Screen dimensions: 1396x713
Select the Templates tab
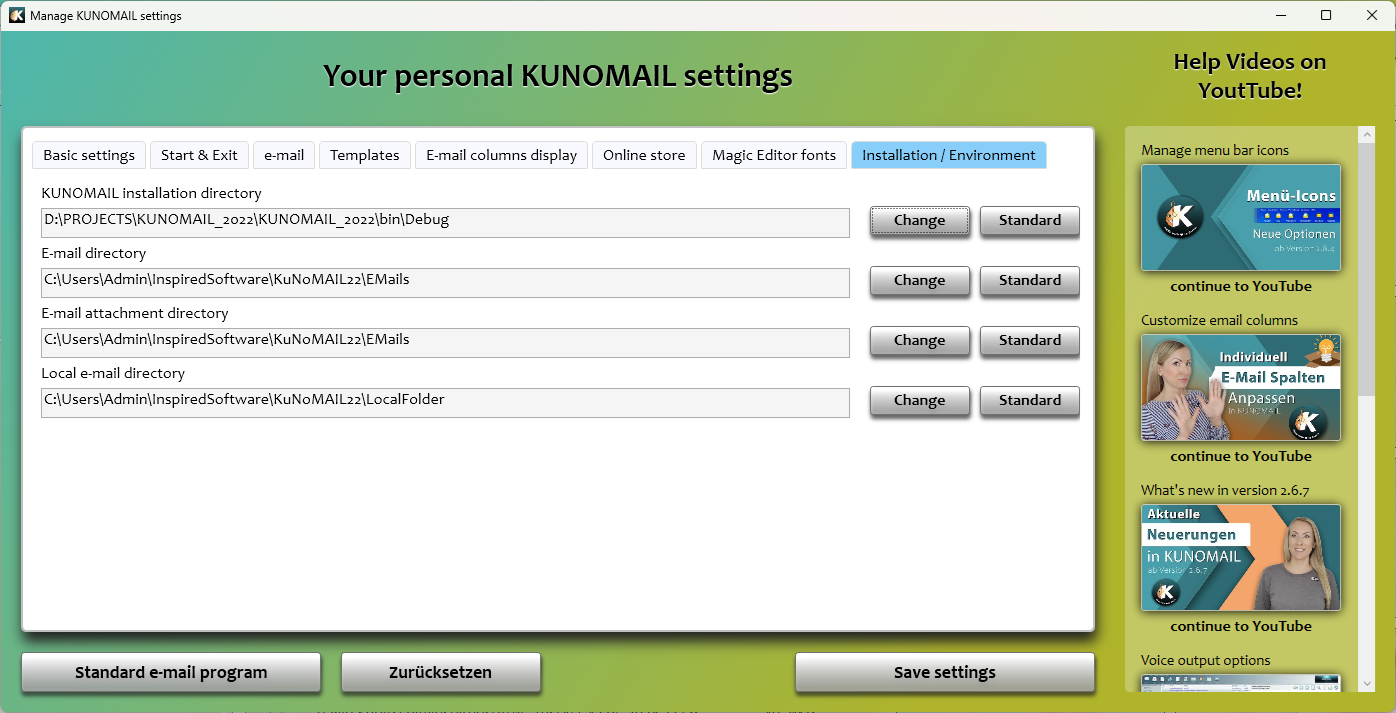[x=365, y=155]
